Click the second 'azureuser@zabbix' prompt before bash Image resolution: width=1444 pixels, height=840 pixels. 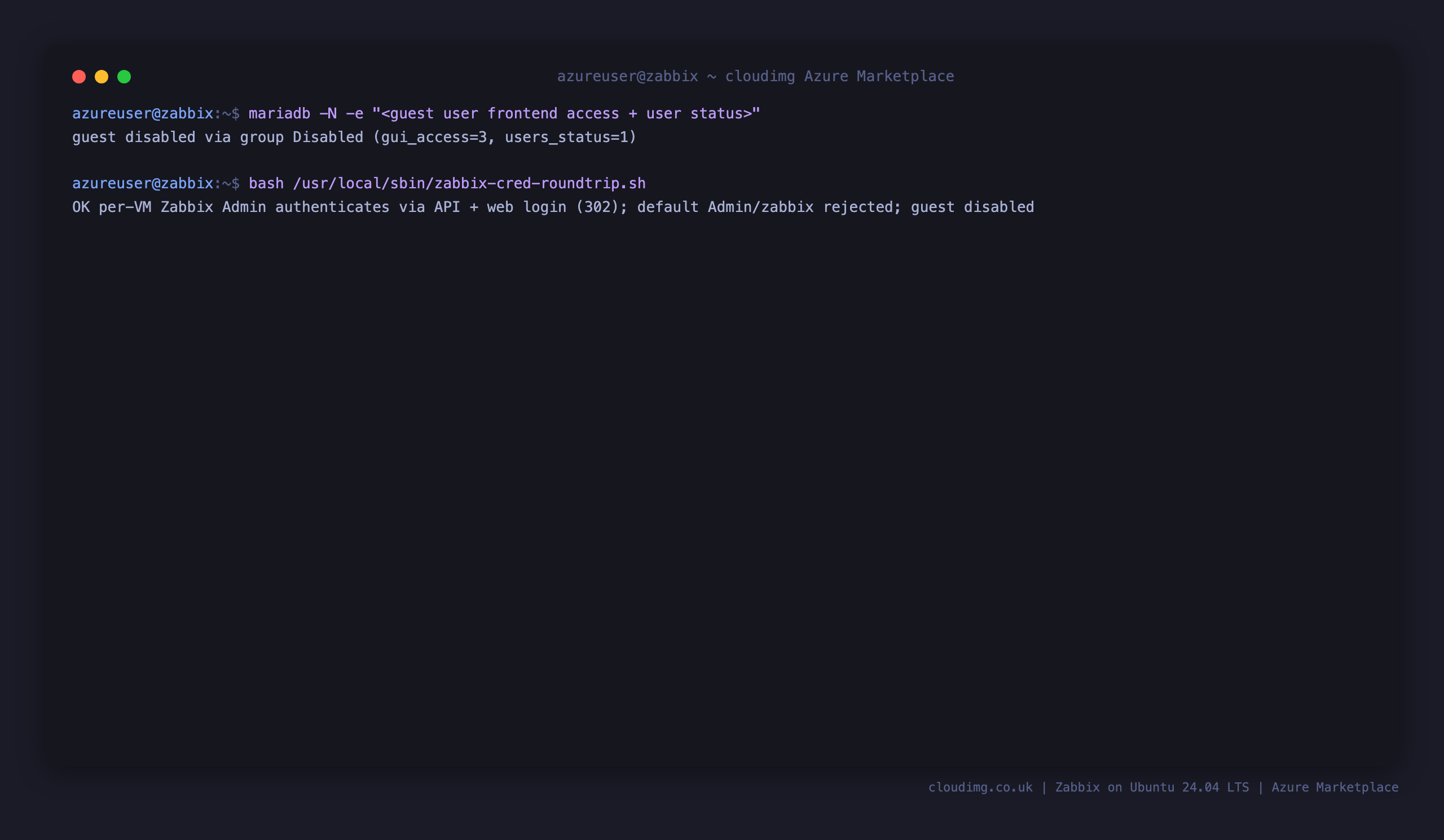click(x=143, y=184)
